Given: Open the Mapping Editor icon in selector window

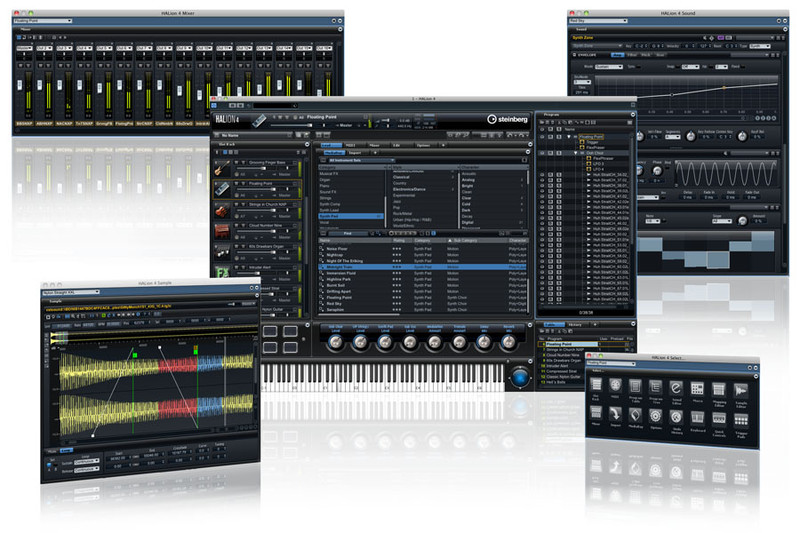Looking at the screenshot, I should (x=719, y=389).
